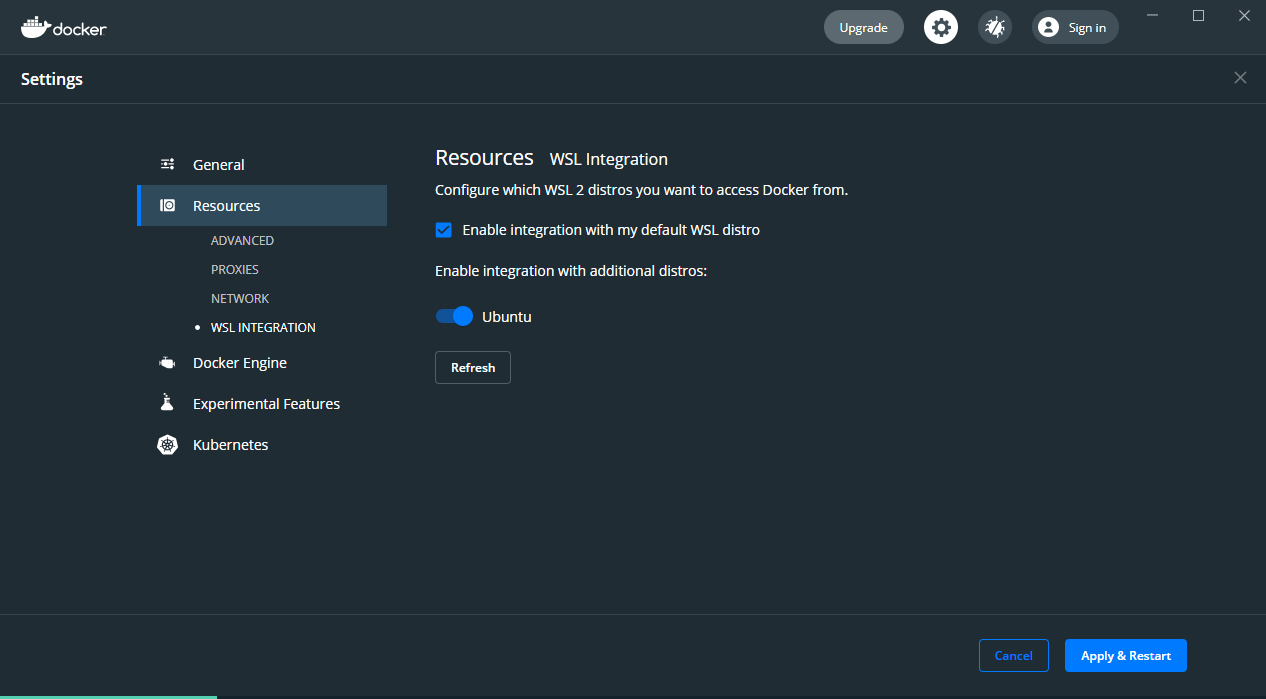Click the Cancel button
The height and width of the screenshot is (699, 1266).
pyautogui.click(x=1013, y=656)
